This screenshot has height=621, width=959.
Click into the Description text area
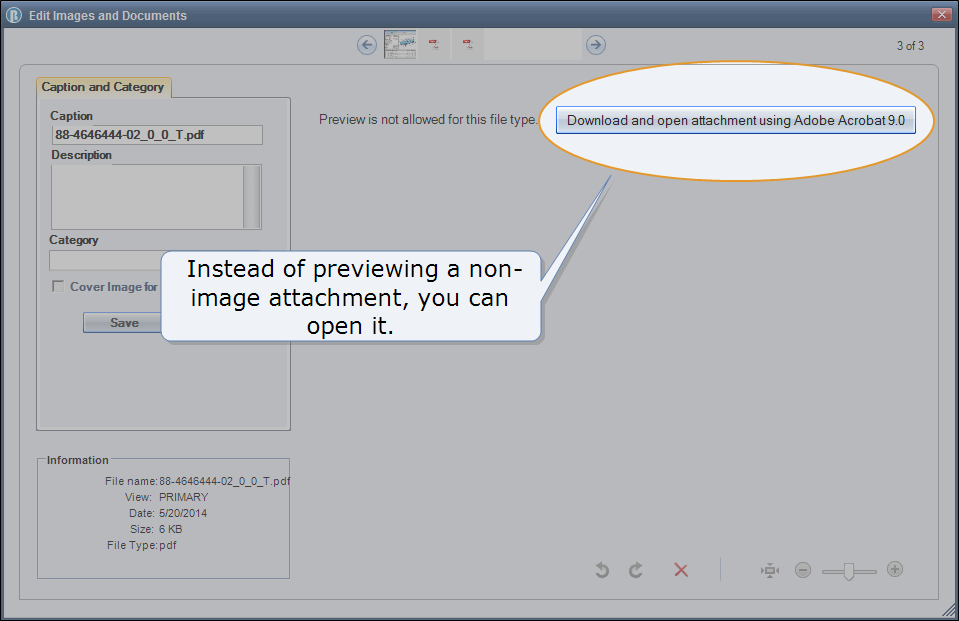coord(147,197)
